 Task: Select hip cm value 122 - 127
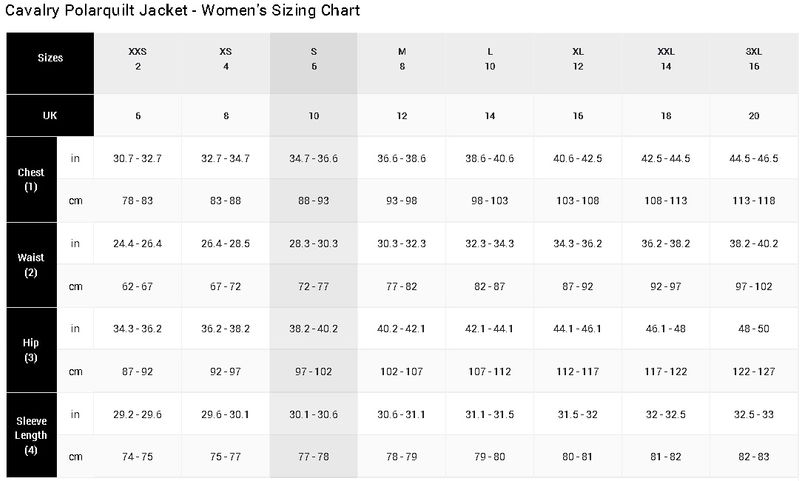[753, 372]
